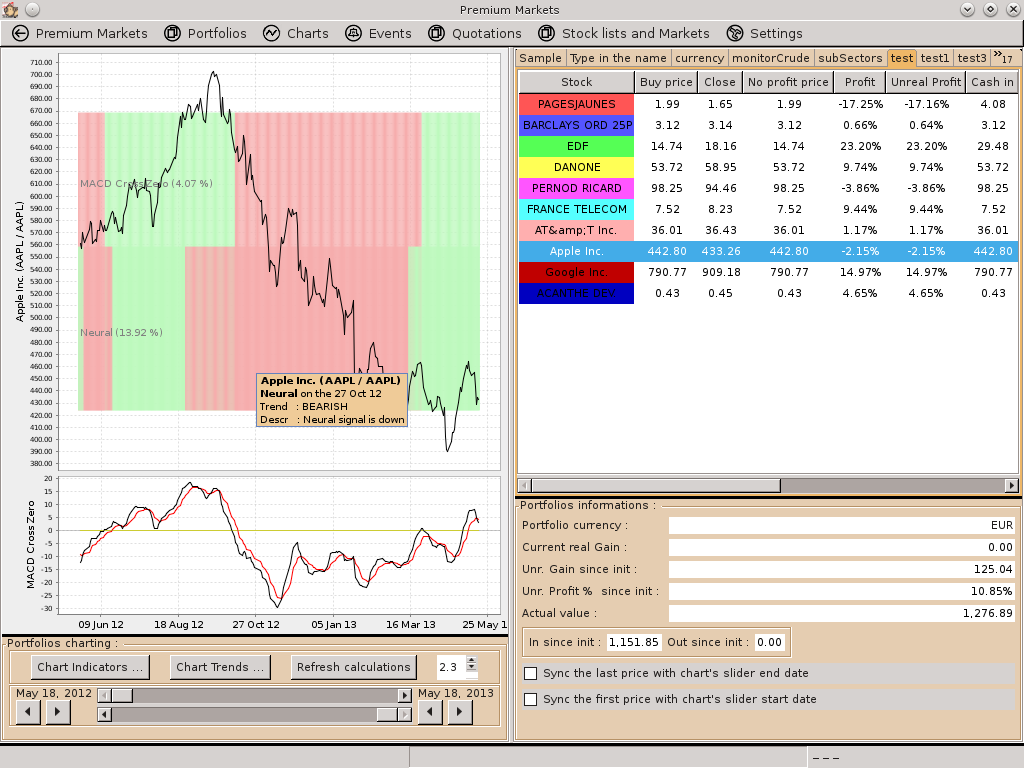The width and height of the screenshot is (1024, 768).
Task: Click the start date slider handle
Action: click(x=121, y=696)
